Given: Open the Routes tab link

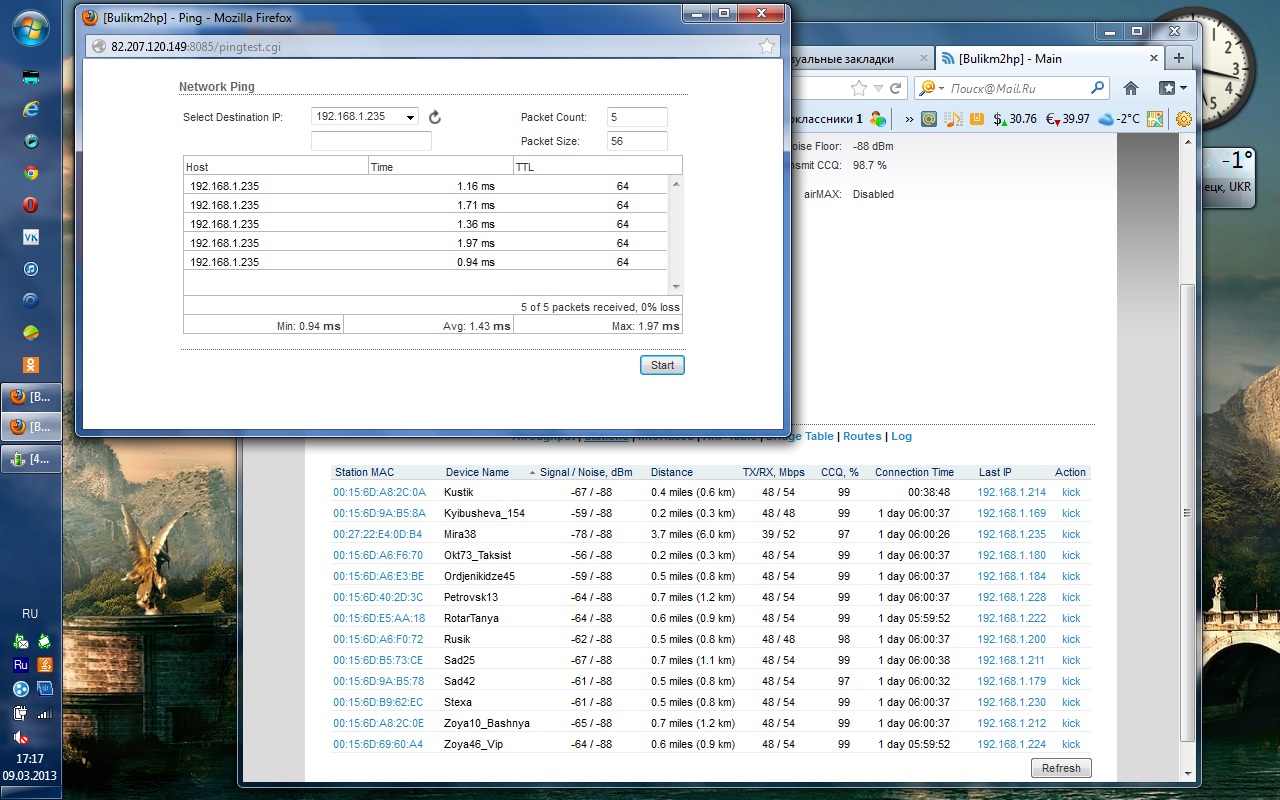Looking at the screenshot, I should [862, 436].
